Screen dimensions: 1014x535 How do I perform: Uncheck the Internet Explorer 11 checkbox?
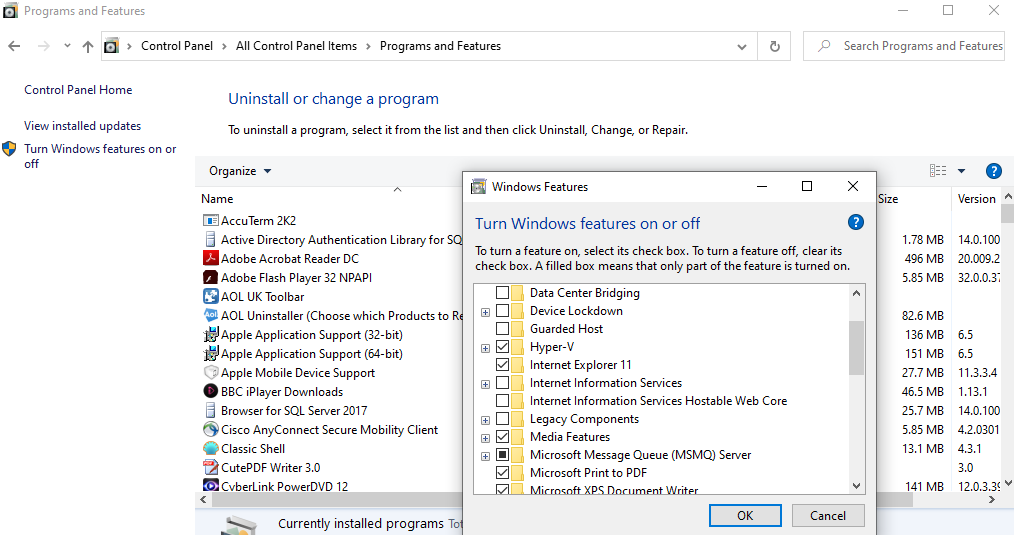coord(502,365)
